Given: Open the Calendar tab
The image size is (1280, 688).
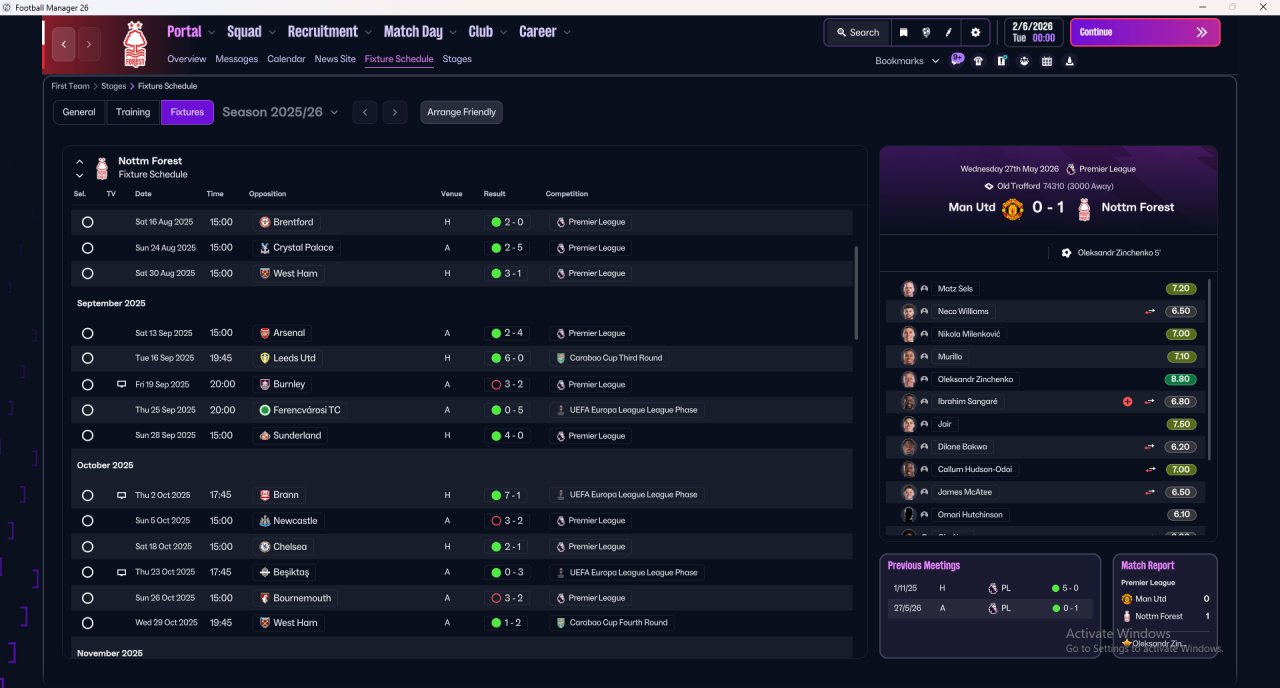Looking at the screenshot, I should 286,59.
